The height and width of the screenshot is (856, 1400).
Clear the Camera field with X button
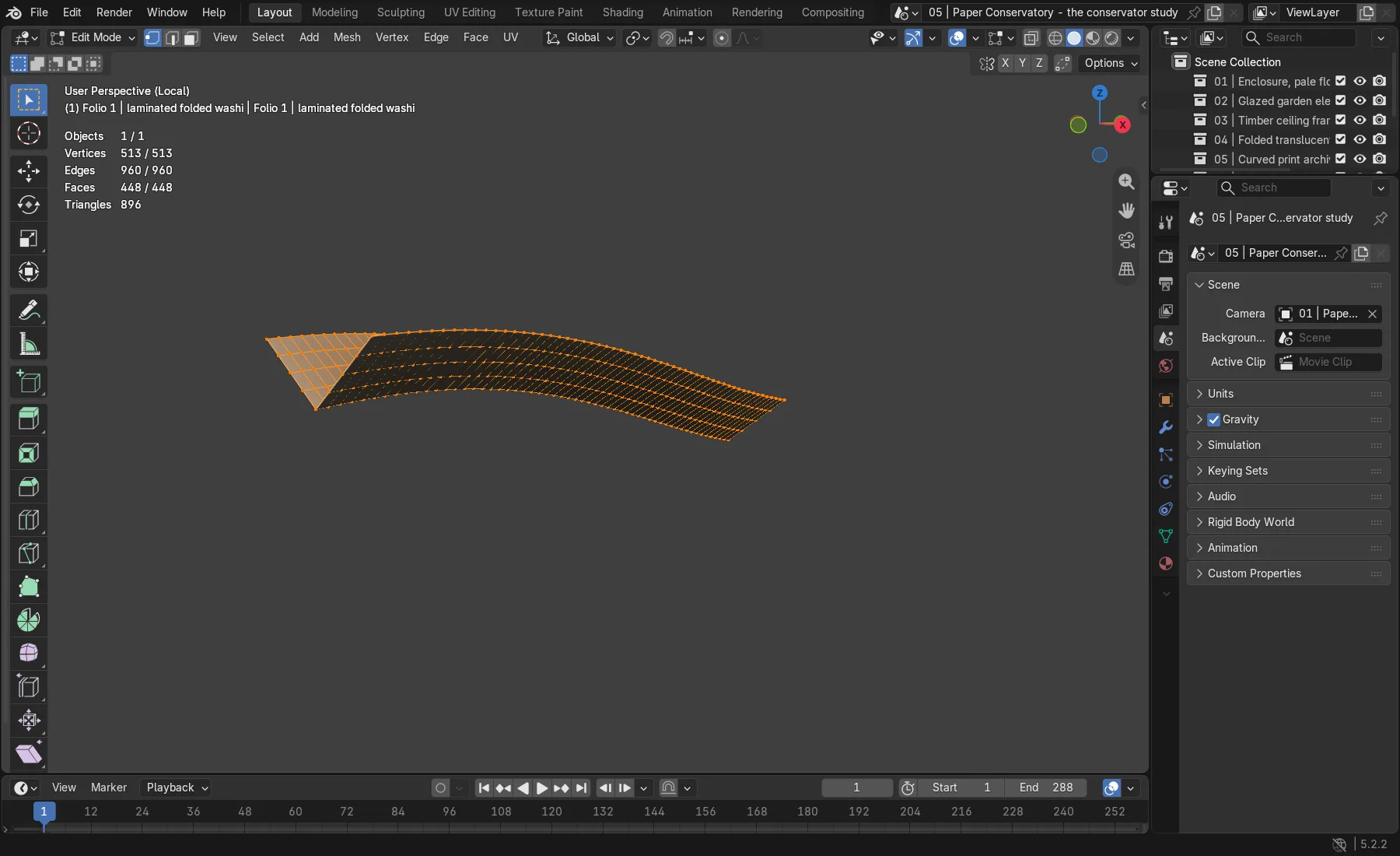pos(1372,314)
